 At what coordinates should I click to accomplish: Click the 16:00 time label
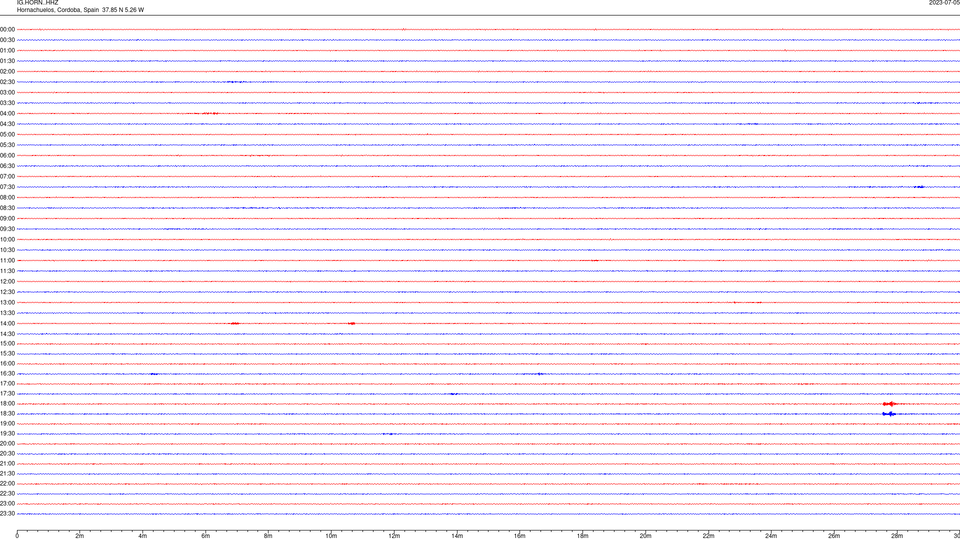(7, 364)
